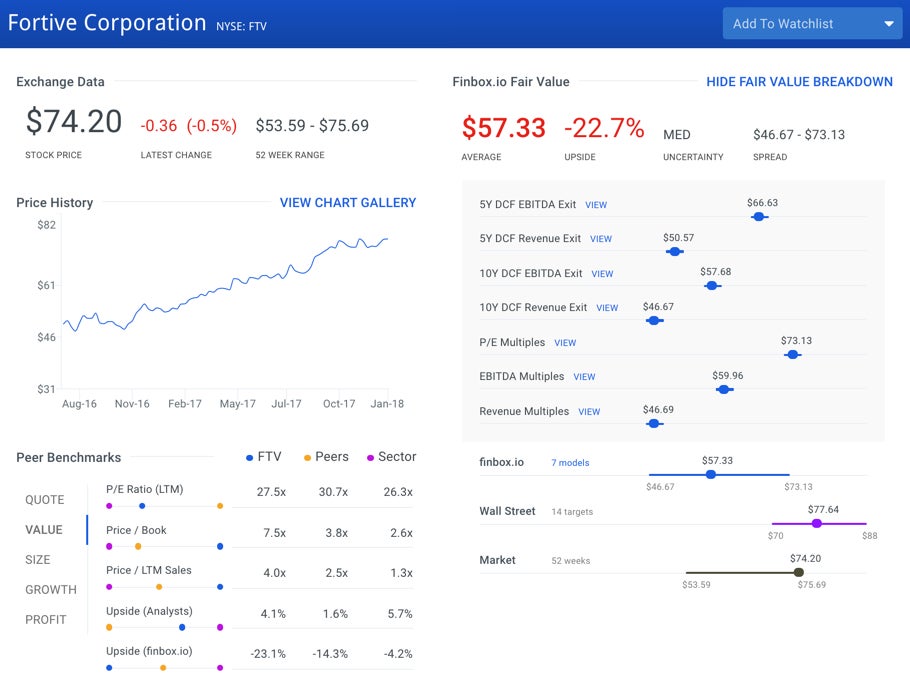Click the FTV Price / LTM Sales value 4.0x
910x689 pixels.
pos(275,573)
